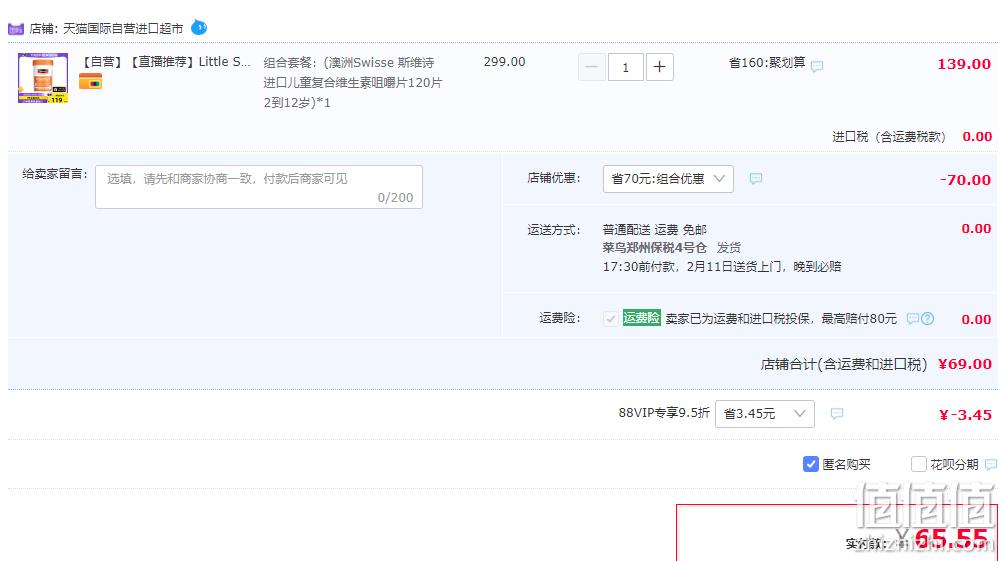Open the blue Wangwang chat icon

click(x=199, y=28)
